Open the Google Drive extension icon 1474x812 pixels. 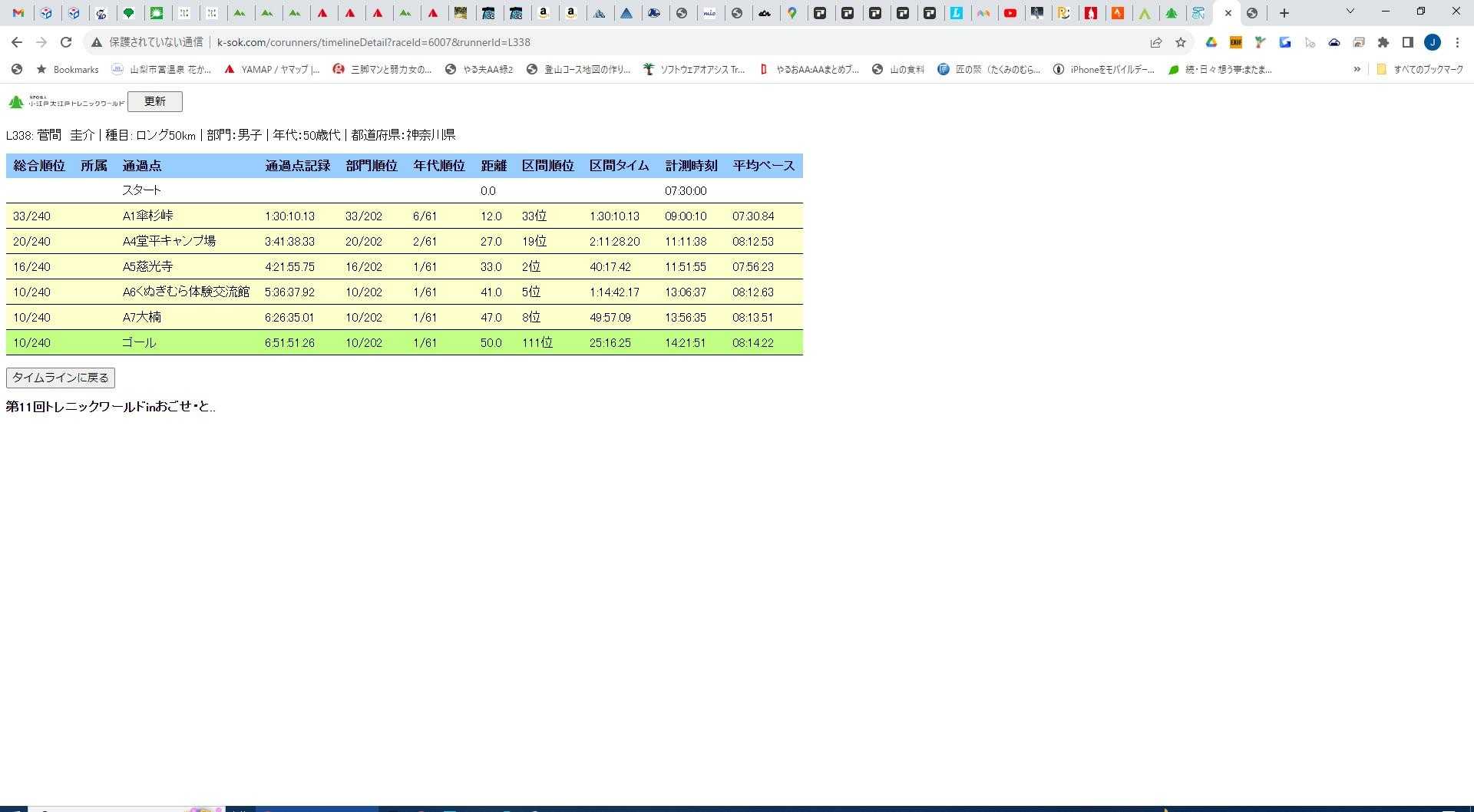pyautogui.click(x=1211, y=42)
